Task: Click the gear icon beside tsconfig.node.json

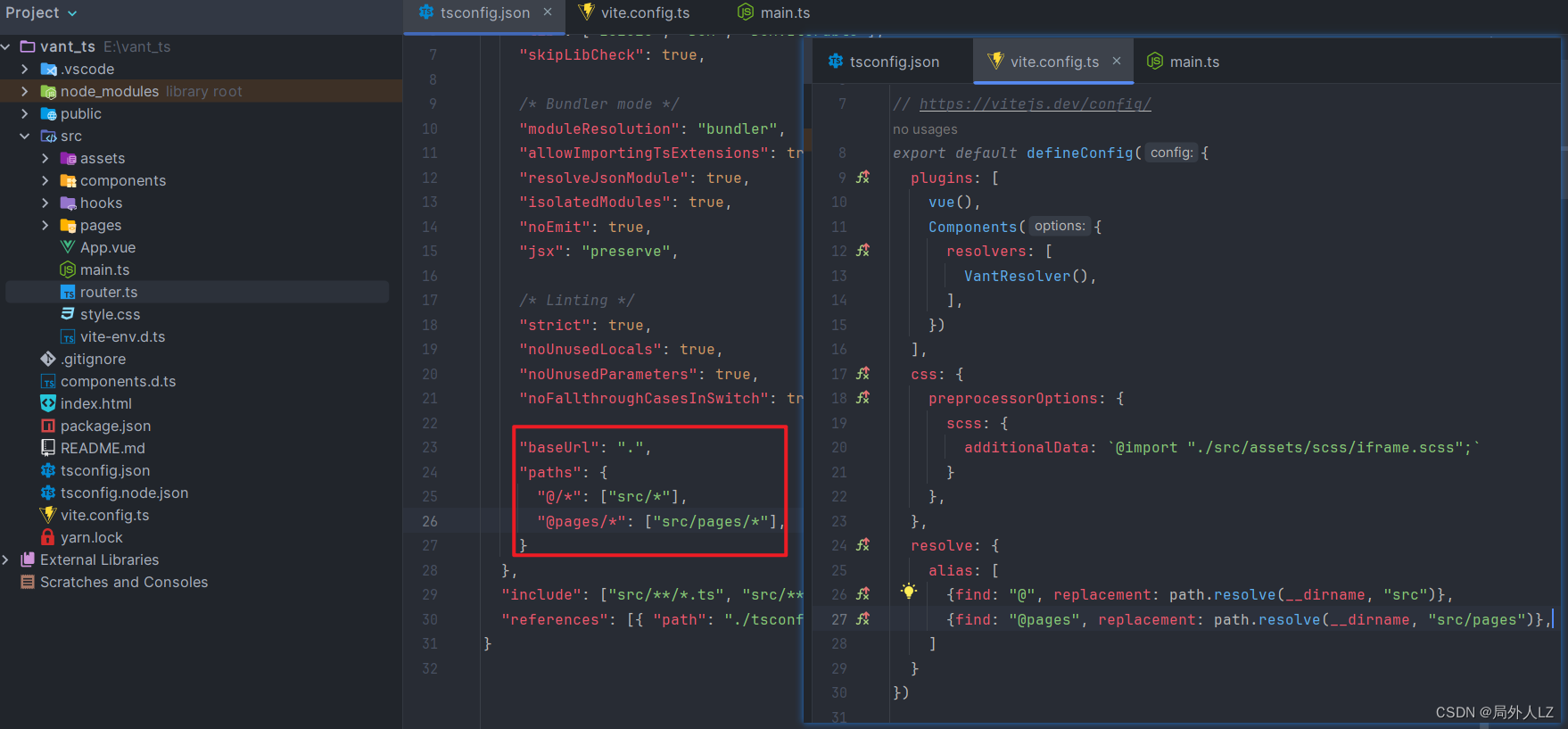Action: click(48, 493)
